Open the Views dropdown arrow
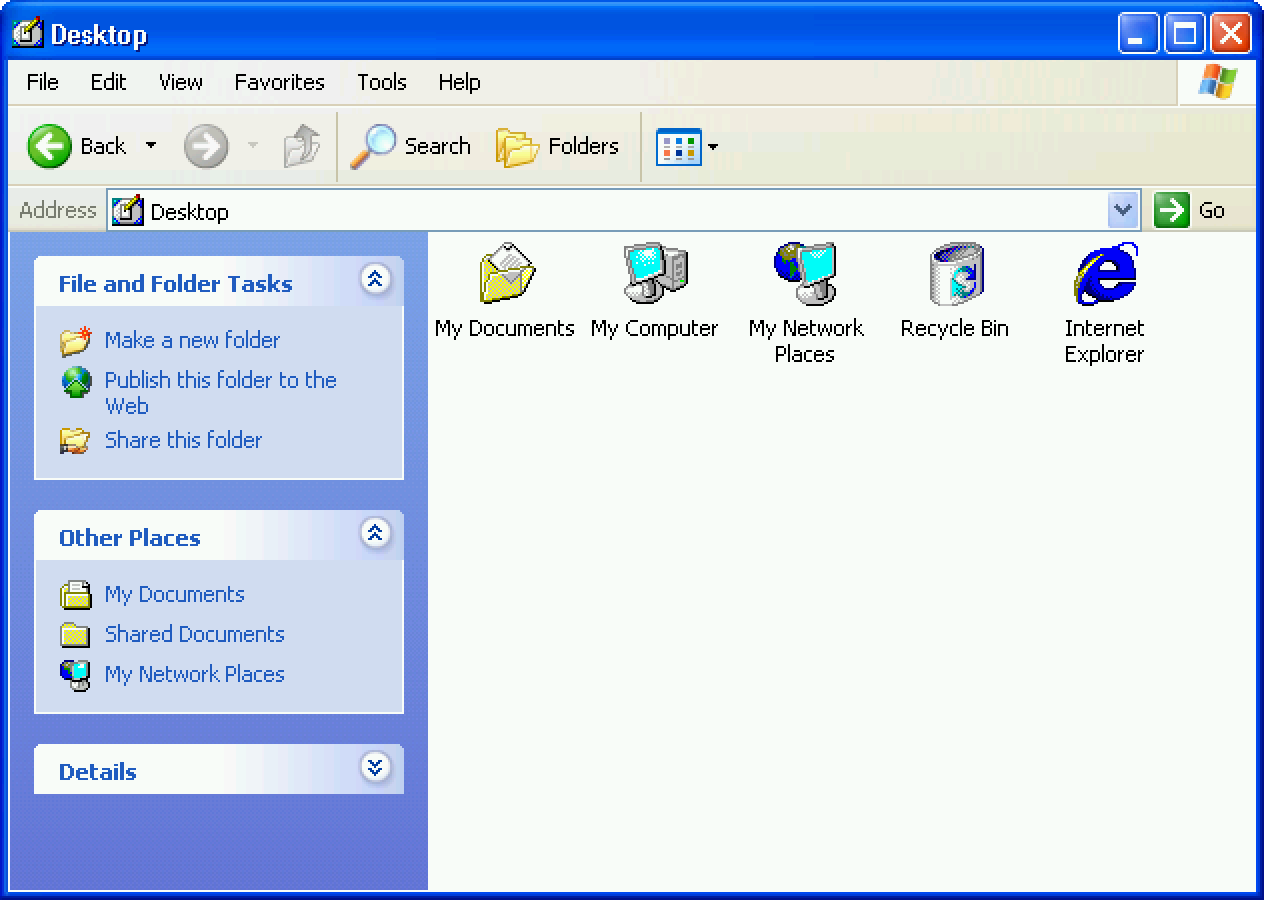The image size is (1264, 900). pos(713,147)
